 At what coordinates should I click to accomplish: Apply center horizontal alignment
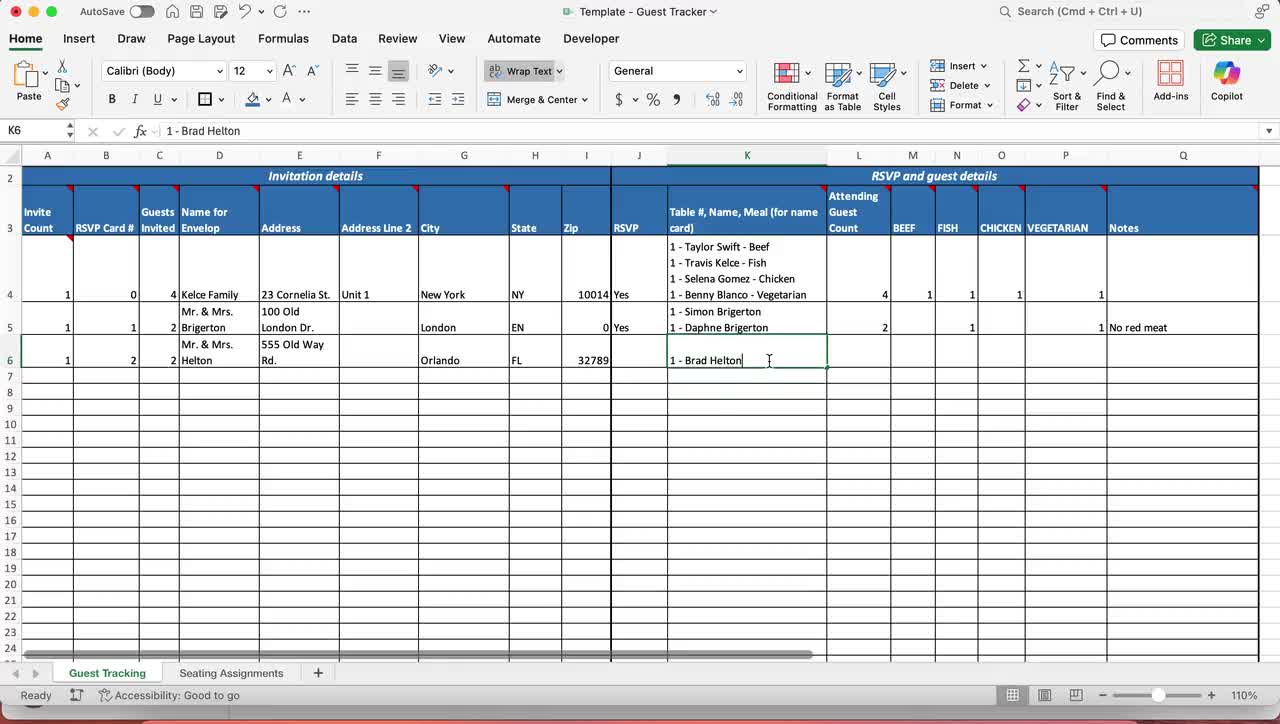point(375,99)
